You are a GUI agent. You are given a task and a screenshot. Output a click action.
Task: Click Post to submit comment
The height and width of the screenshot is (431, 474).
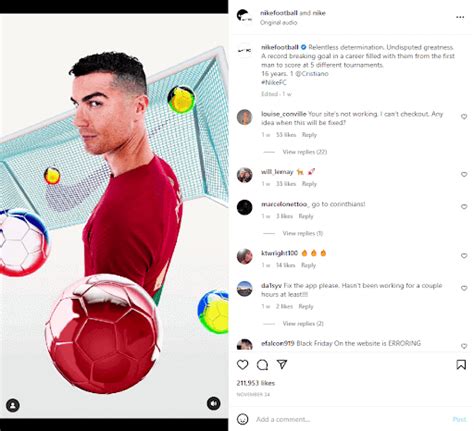tap(459, 419)
